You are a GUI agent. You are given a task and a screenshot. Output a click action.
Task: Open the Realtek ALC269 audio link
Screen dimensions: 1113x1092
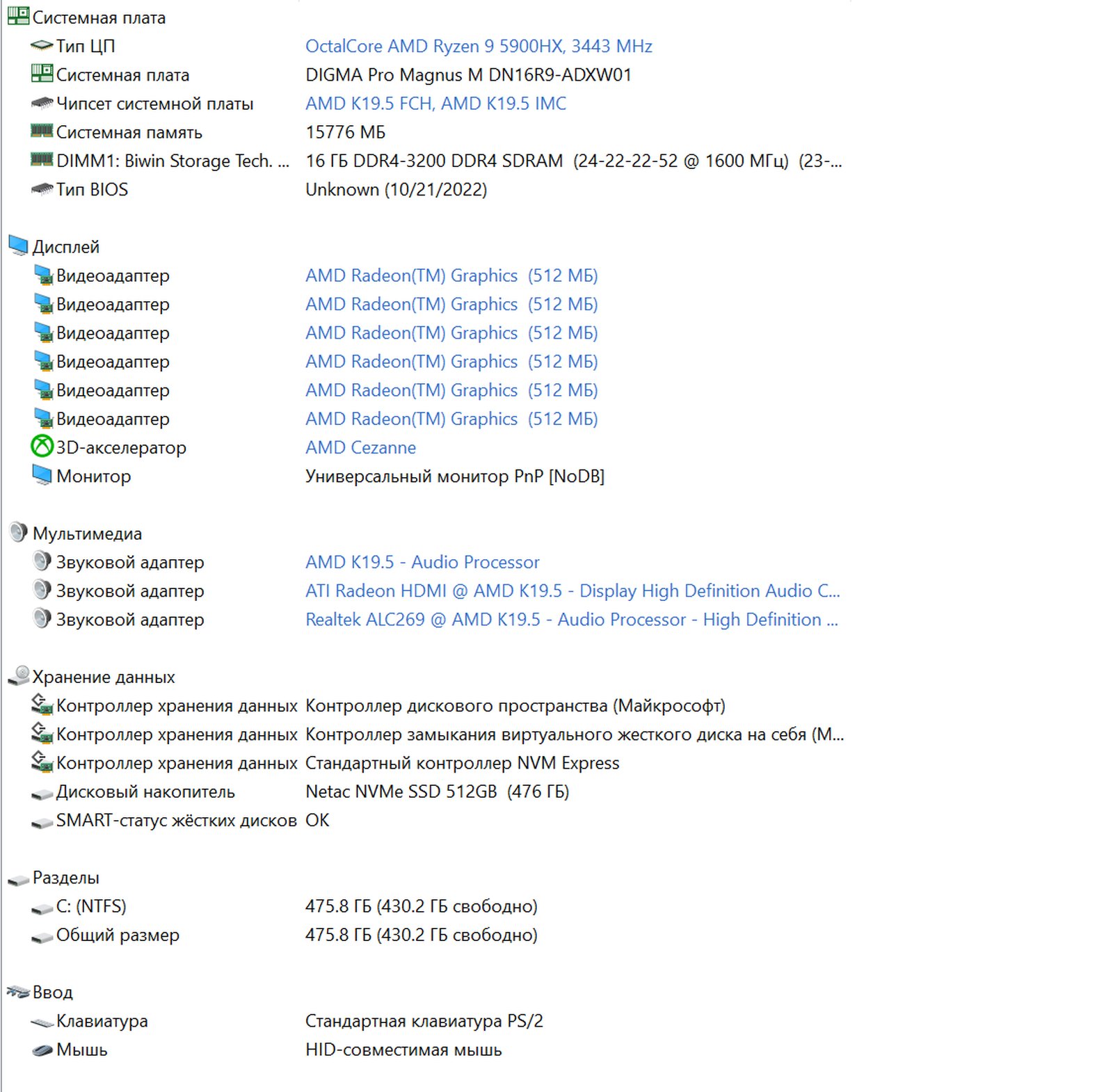[x=571, y=619]
